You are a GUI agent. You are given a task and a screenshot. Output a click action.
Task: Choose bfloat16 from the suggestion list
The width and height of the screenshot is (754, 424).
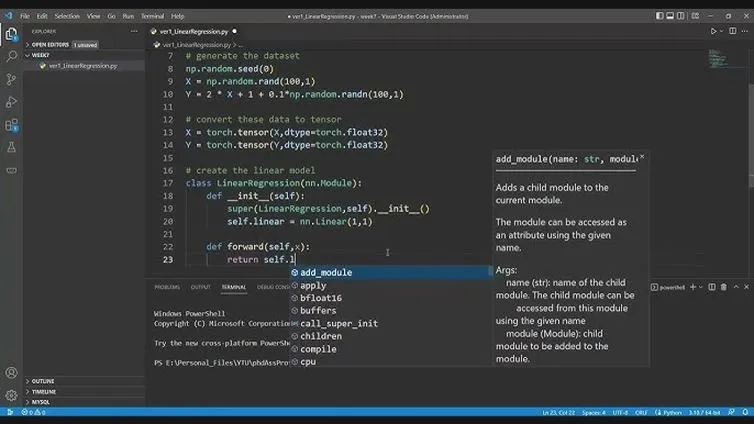click(391, 298)
